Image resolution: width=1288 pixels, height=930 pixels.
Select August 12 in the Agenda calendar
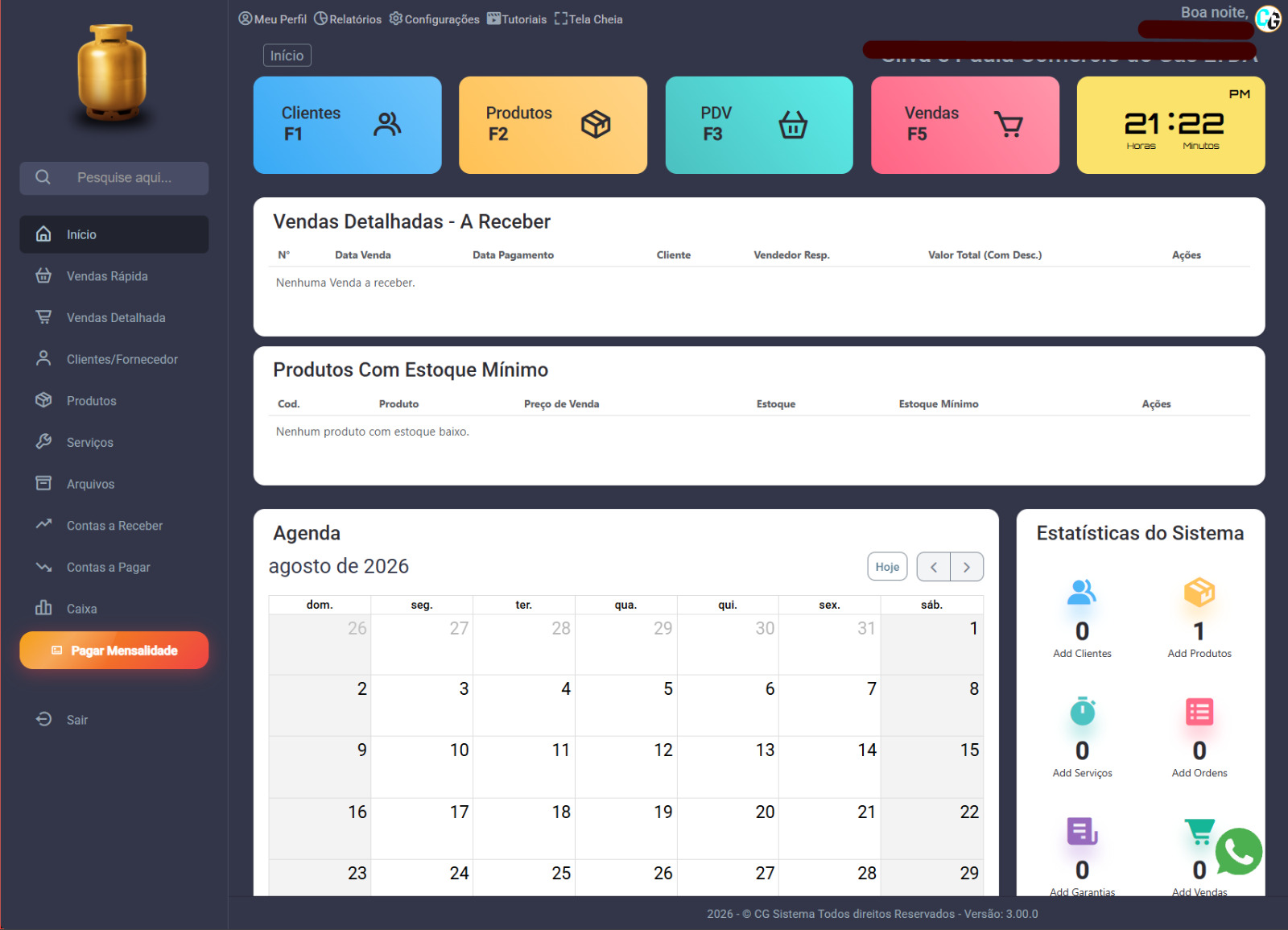click(x=626, y=767)
